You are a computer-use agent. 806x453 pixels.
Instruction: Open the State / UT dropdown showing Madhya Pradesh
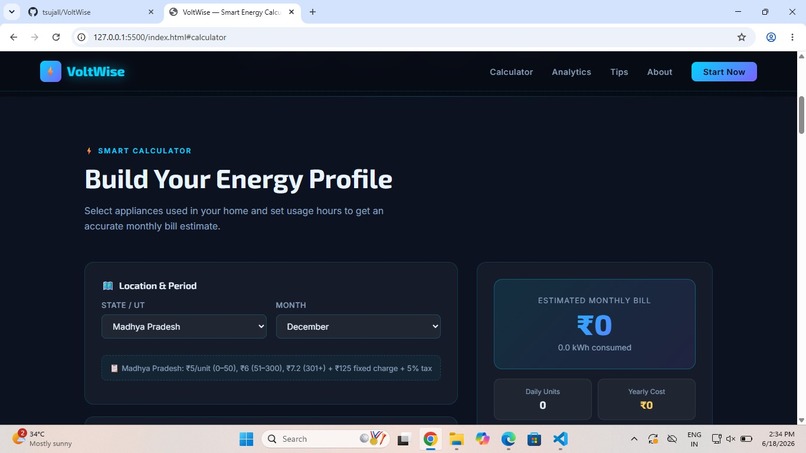point(184,327)
